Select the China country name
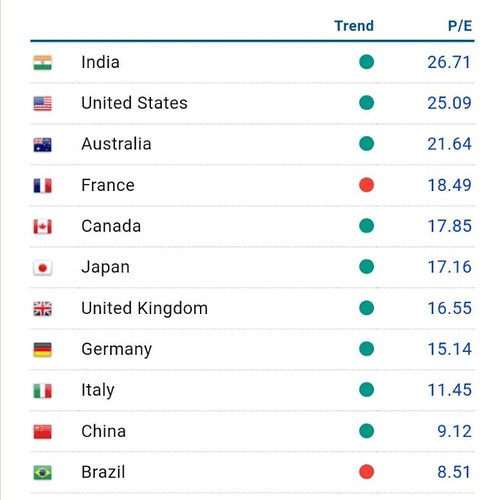502x500 pixels. (104, 431)
